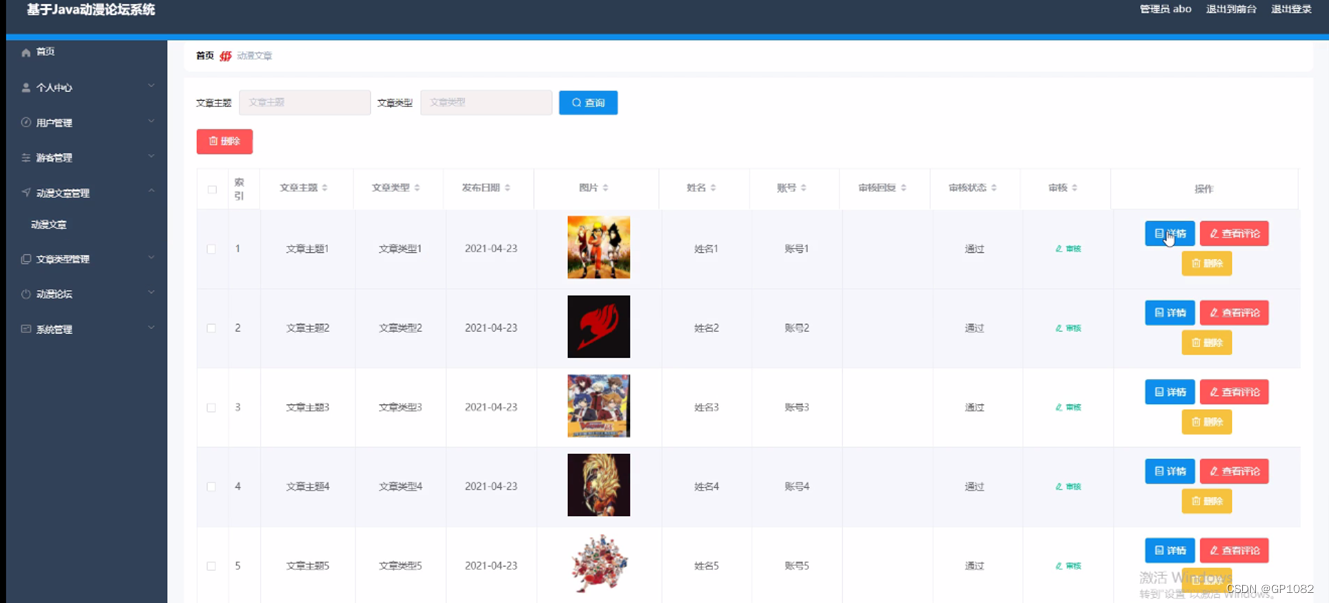Expand the 文章类型管理 sidebar menu
Screen dimensions: 1329x603
(85, 258)
